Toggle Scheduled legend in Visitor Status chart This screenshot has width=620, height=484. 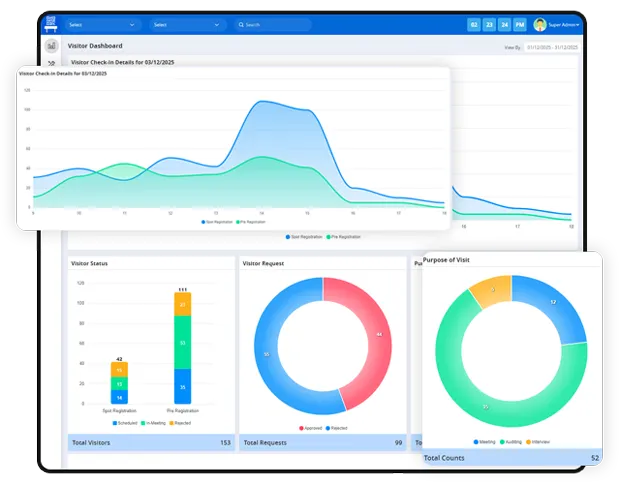click(x=124, y=423)
